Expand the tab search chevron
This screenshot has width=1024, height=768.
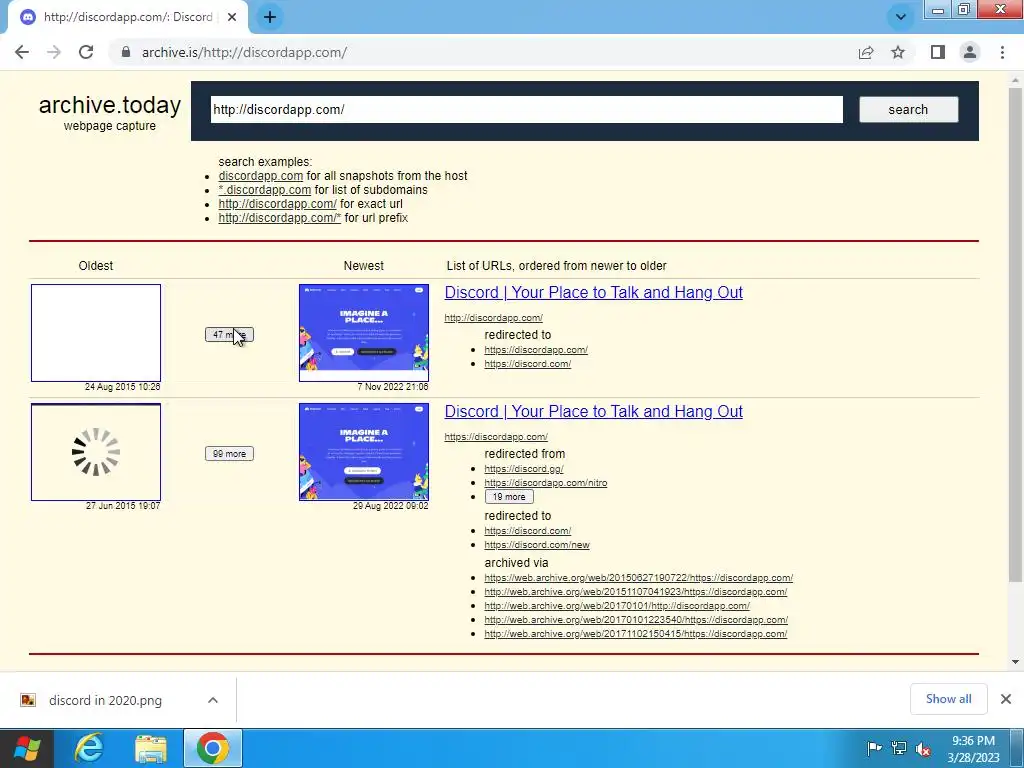[x=901, y=17]
